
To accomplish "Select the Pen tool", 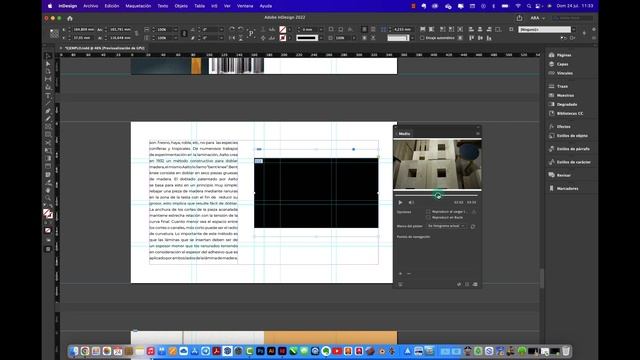I will [48, 111].
